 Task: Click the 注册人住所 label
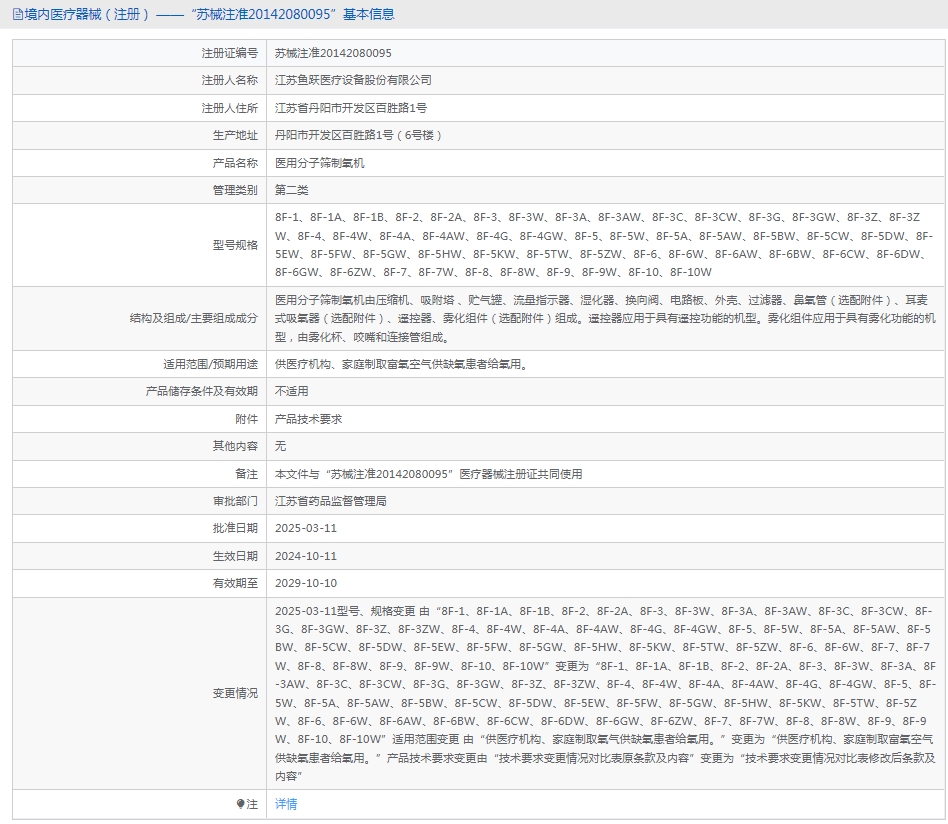click(230, 108)
